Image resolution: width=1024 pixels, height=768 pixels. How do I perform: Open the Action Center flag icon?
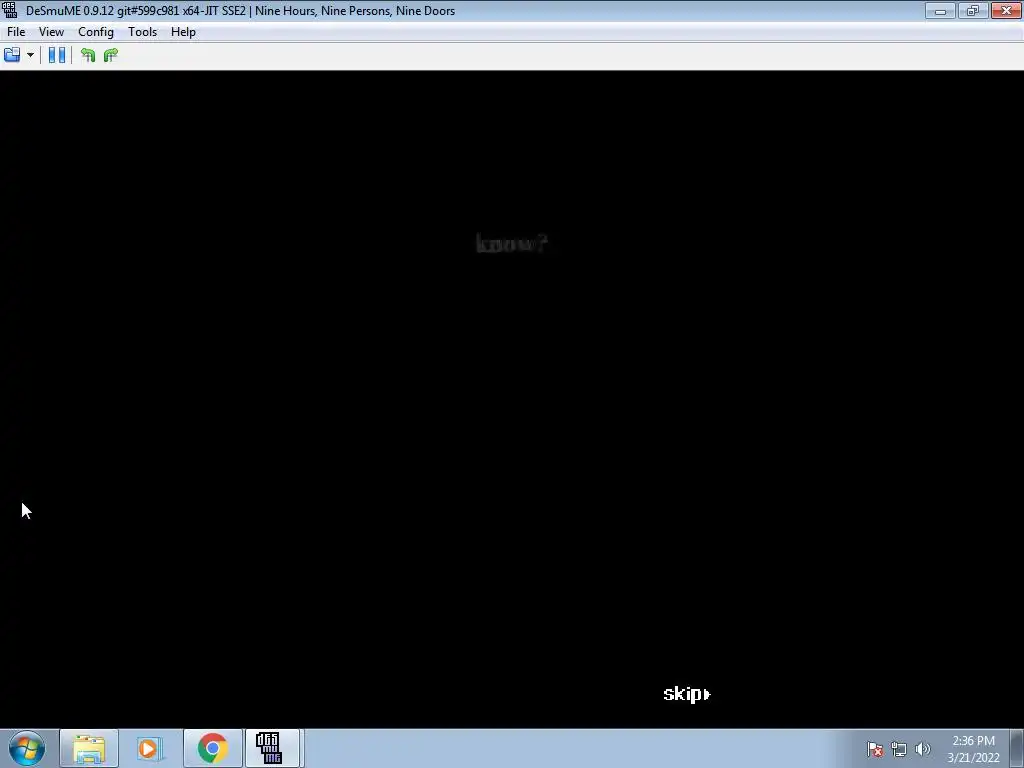(875, 749)
